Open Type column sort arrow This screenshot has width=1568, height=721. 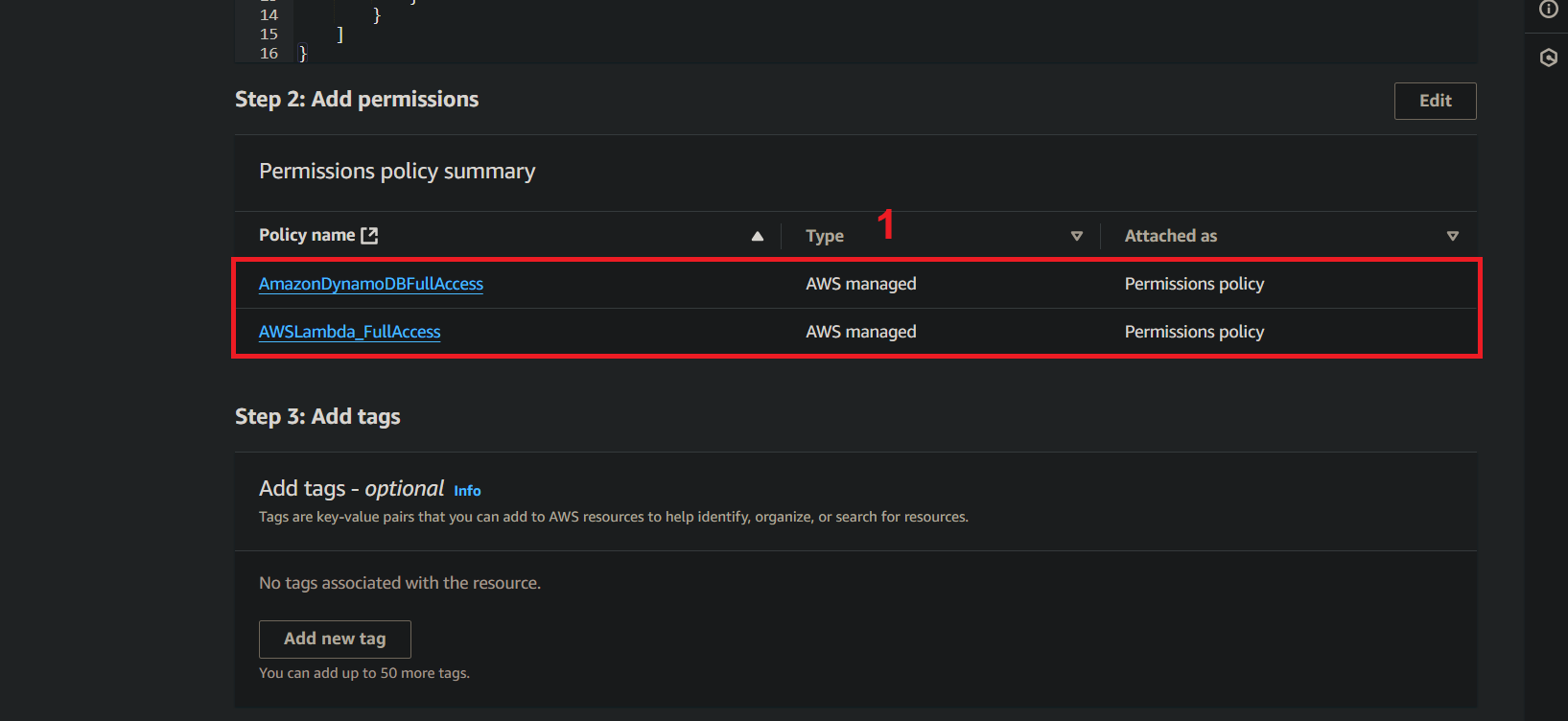[1077, 236]
